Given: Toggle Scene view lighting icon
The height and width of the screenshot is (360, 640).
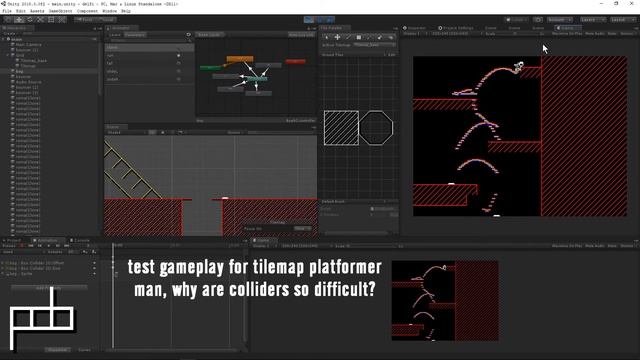Looking at the screenshot, I should (x=163, y=132).
